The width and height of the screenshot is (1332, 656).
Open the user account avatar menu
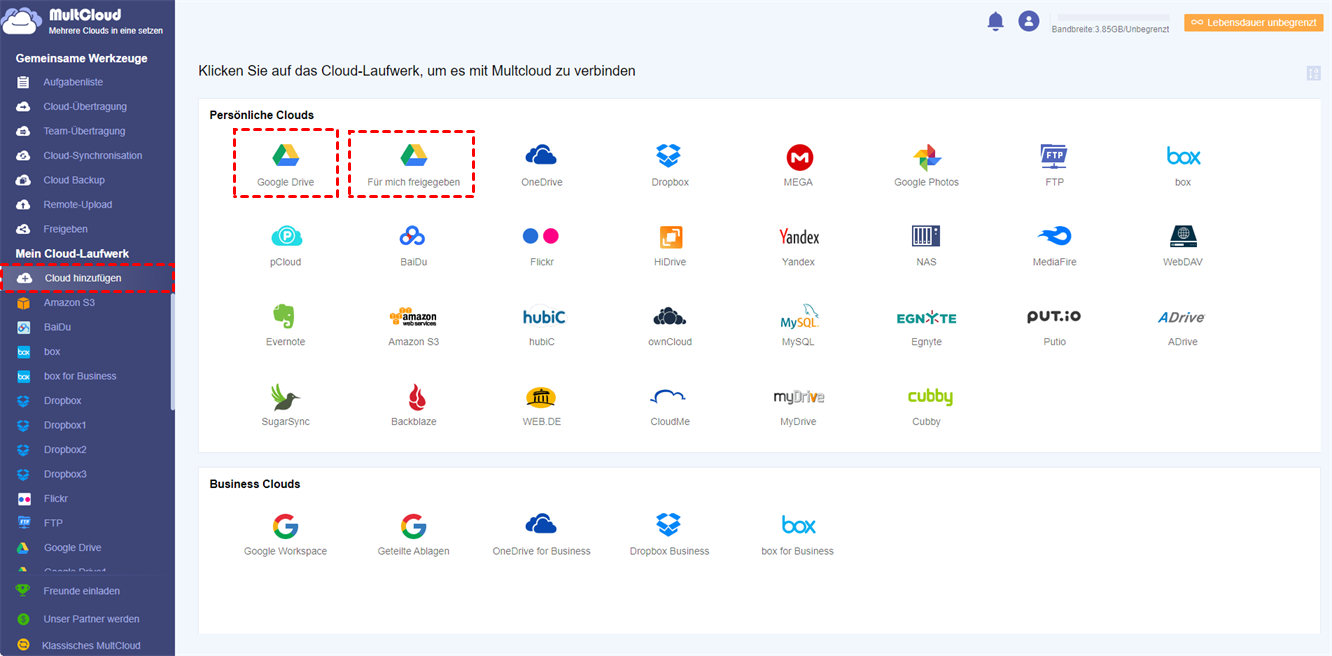point(1029,21)
